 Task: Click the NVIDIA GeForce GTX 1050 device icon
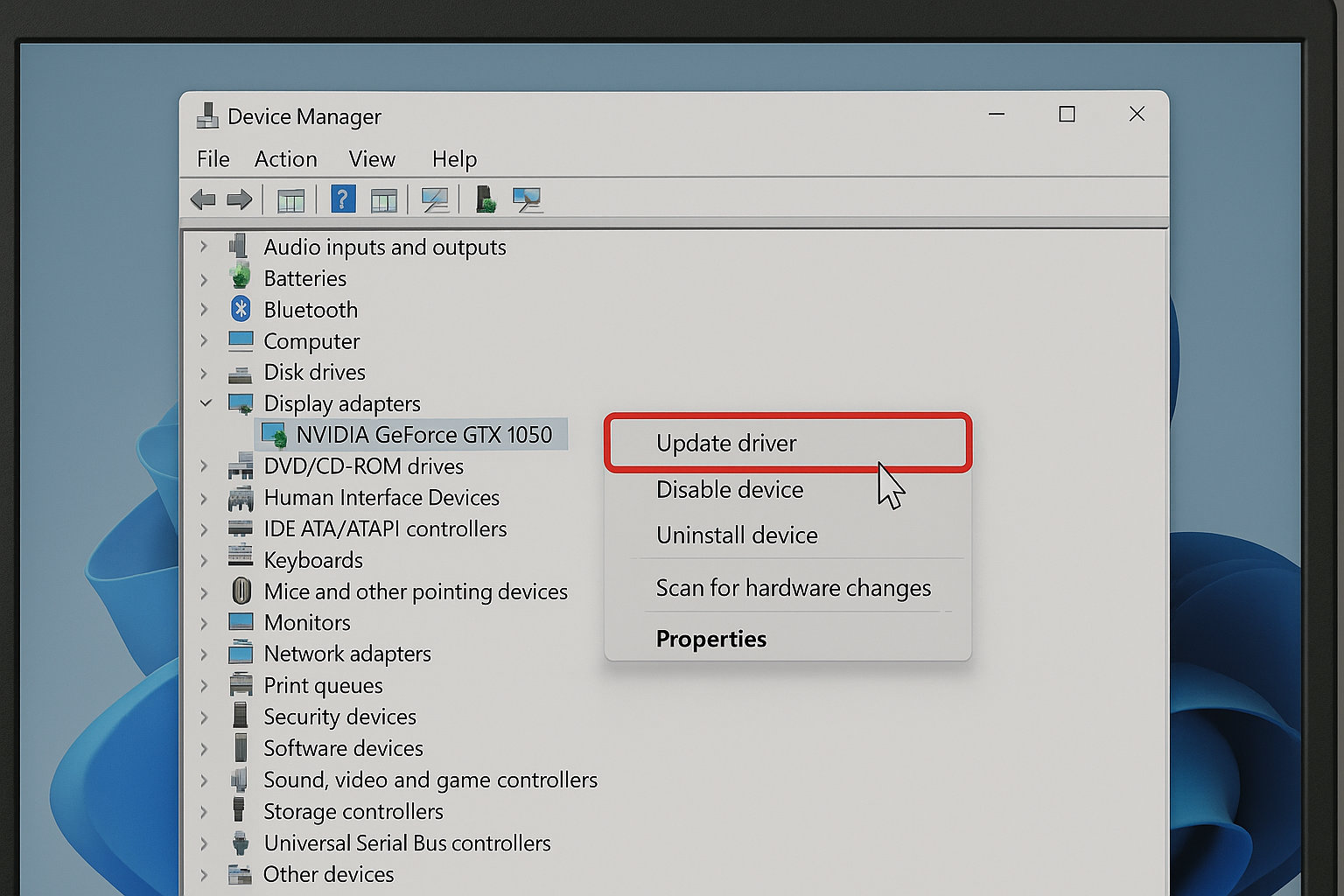coord(275,435)
